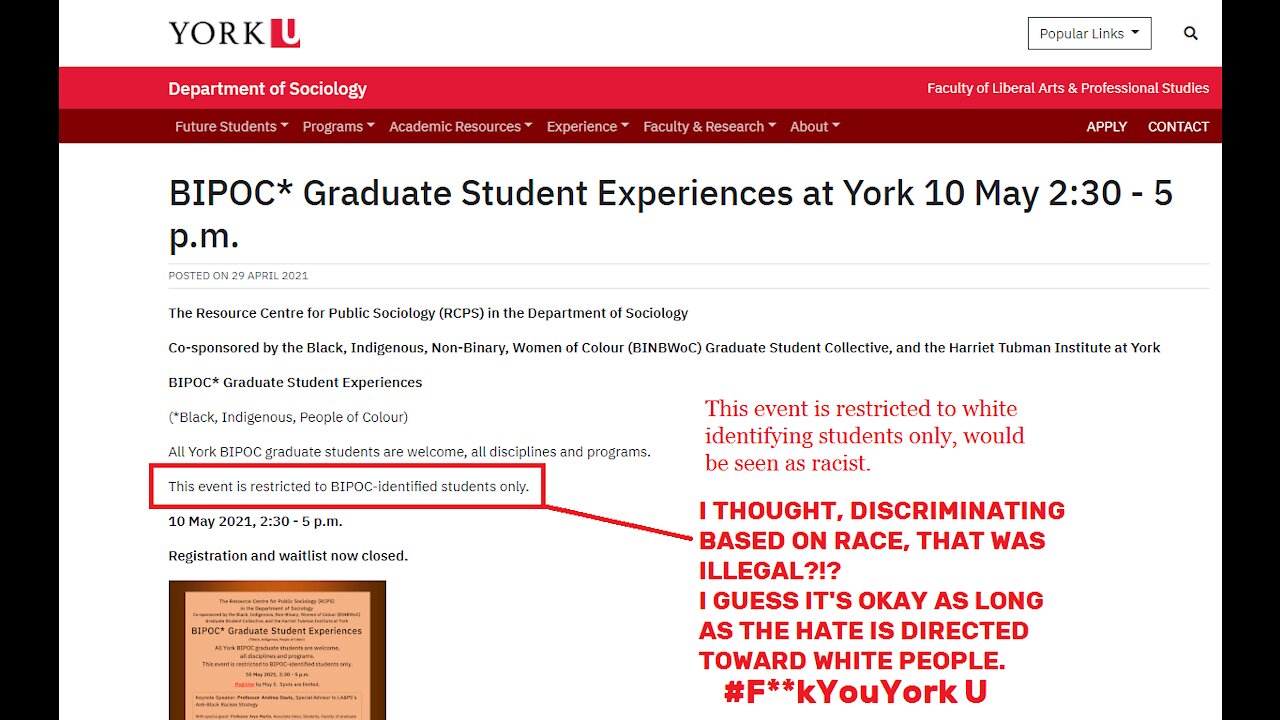Select the 'Posted on 29 April 2021' text
This screenshot has height=720, width=1280.
[238, 275]
